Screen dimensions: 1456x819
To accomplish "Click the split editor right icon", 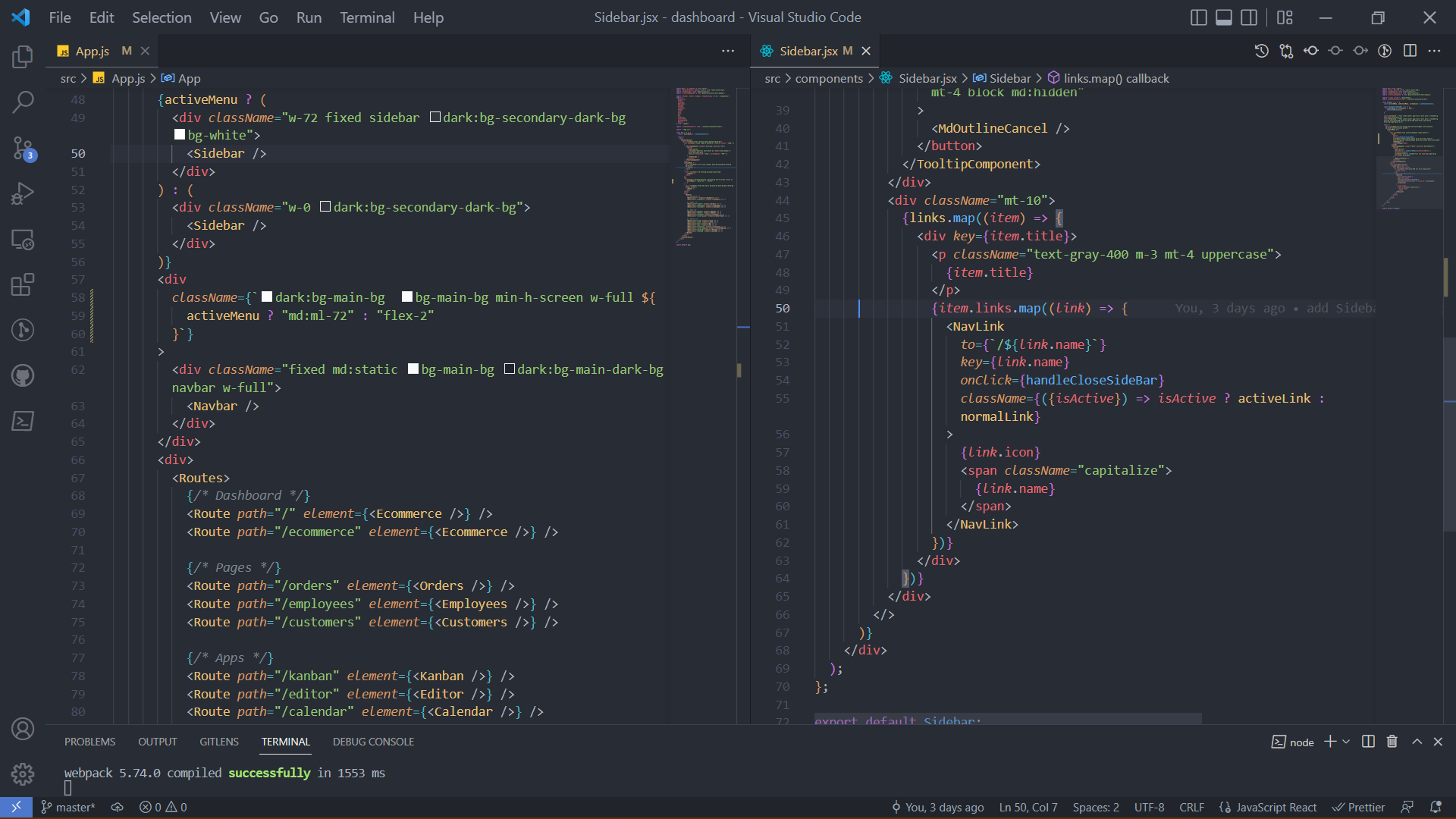I will pos(1410,51).
